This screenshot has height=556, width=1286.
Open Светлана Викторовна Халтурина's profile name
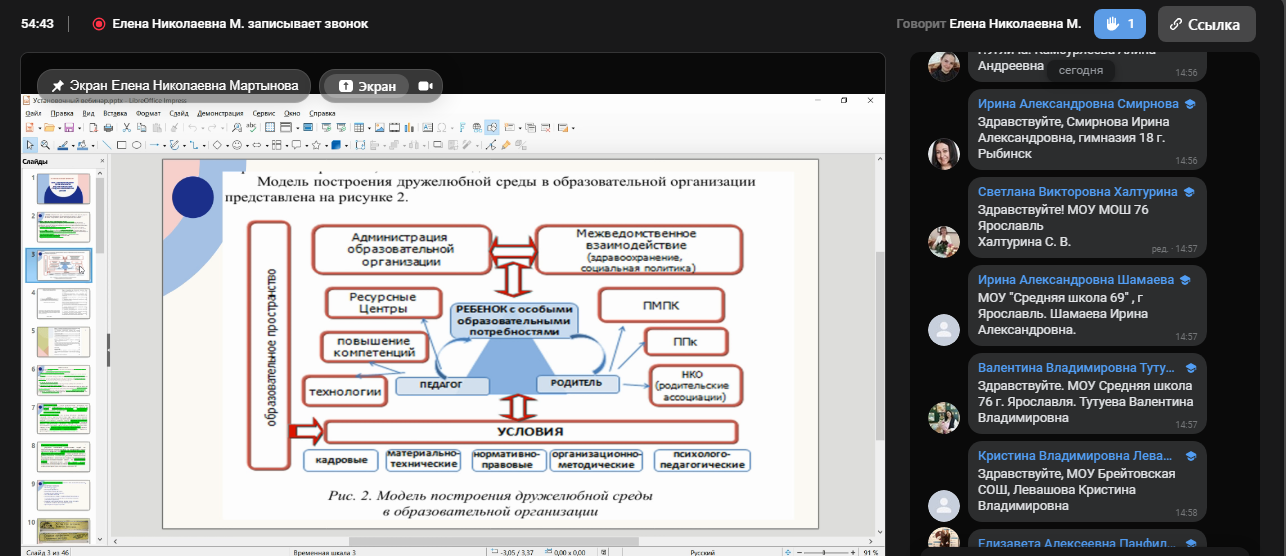coord(1078,192)
